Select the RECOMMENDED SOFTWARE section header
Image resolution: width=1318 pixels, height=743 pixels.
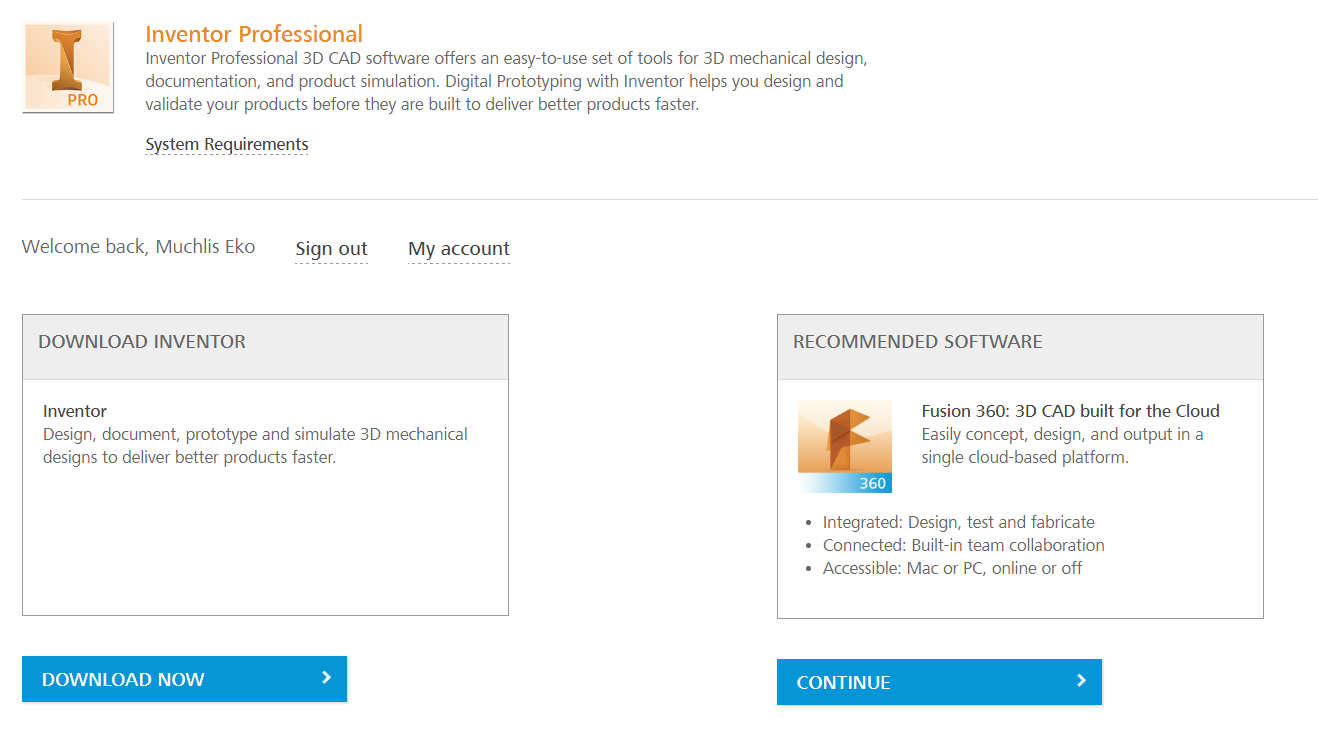(917, 341)
